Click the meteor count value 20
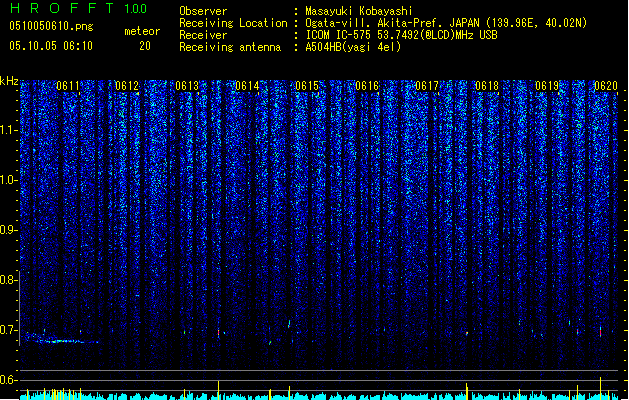The height and width of the screenshot is (400, 629). pos(145,46)
